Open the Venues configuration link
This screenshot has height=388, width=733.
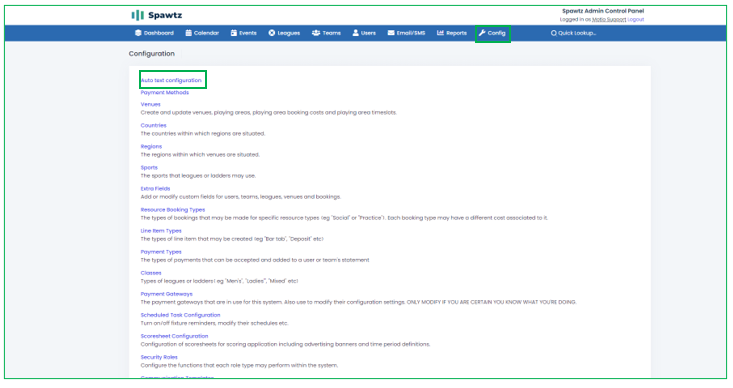151,104
